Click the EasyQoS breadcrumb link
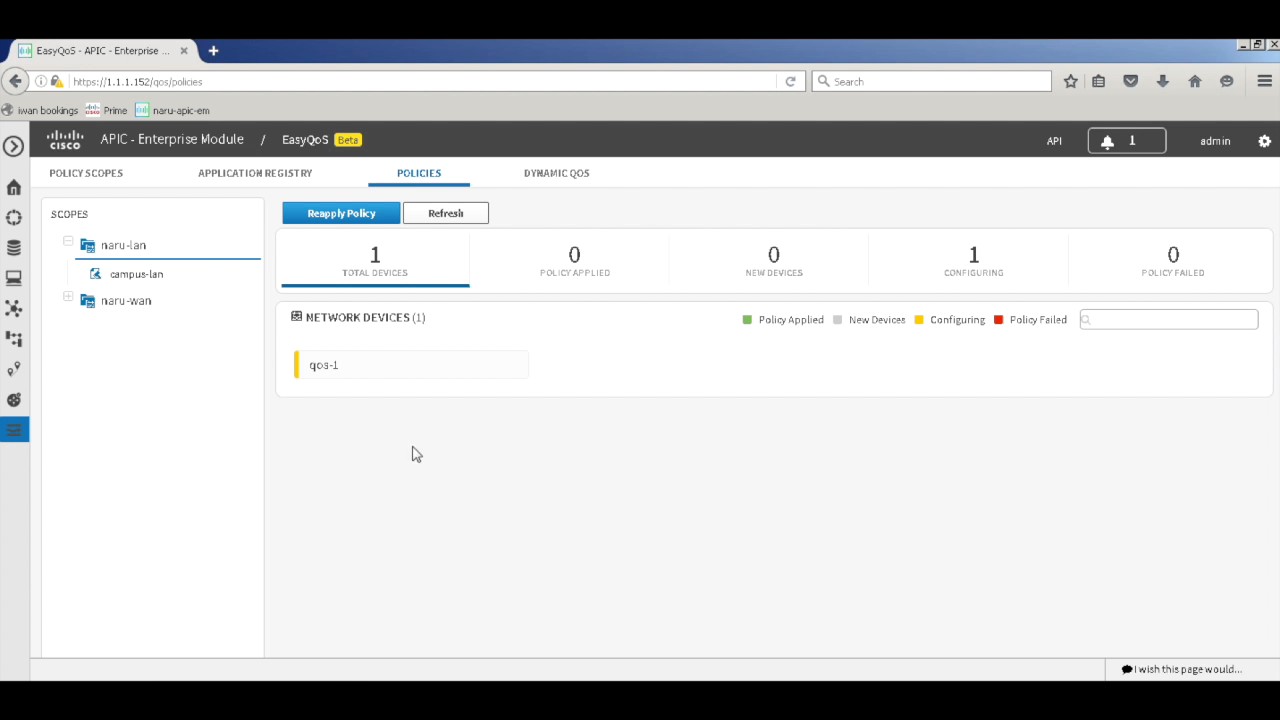 [x=305, y=140]
